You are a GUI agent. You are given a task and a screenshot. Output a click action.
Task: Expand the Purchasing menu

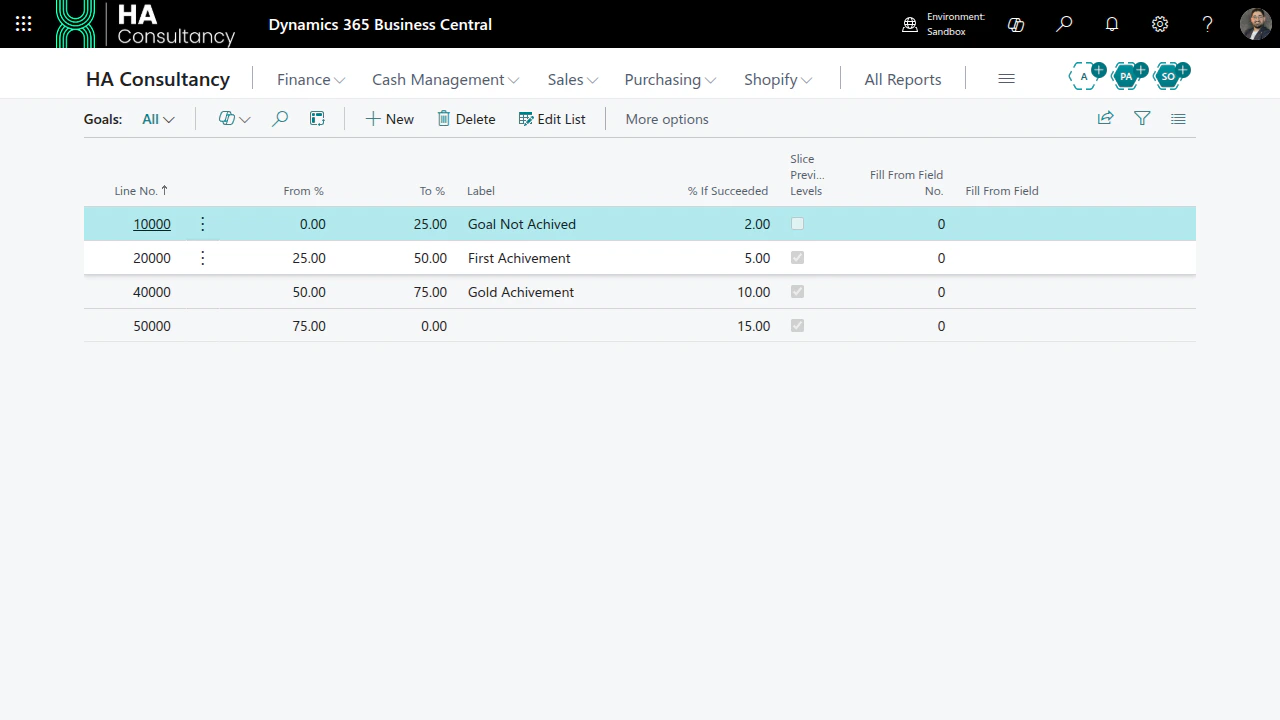(x=670, y=79)
